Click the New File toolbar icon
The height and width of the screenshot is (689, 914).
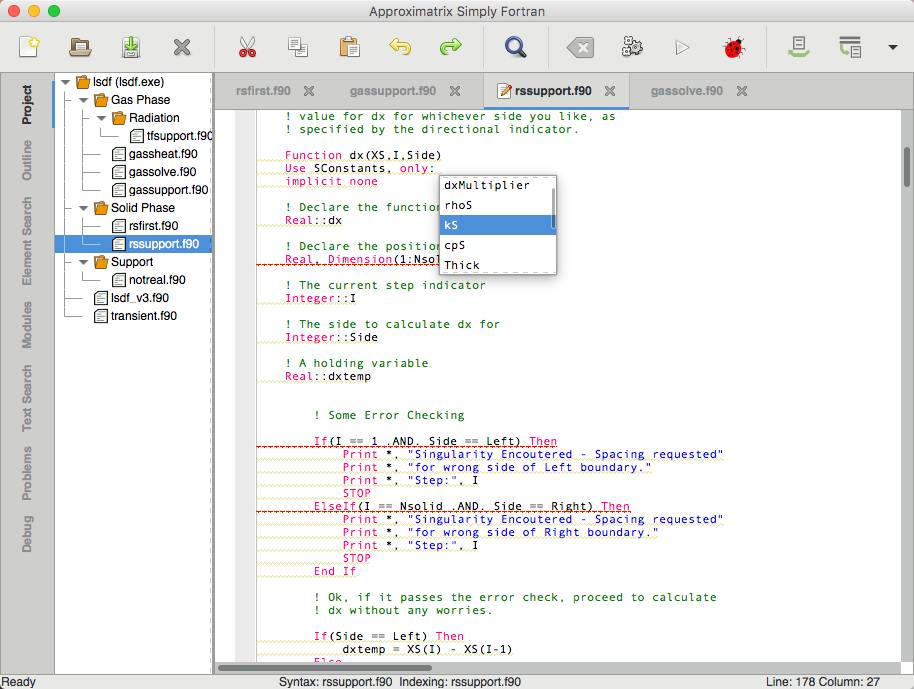tap(29, 47)
